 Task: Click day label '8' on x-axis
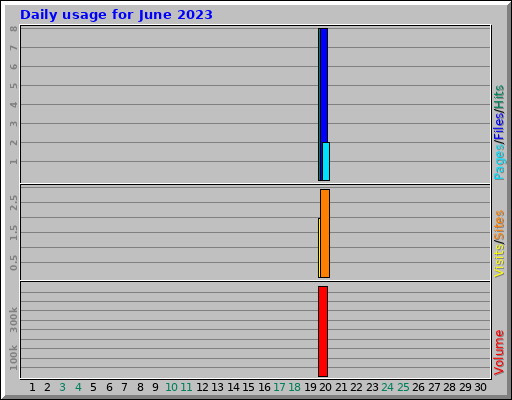[140, 387]
